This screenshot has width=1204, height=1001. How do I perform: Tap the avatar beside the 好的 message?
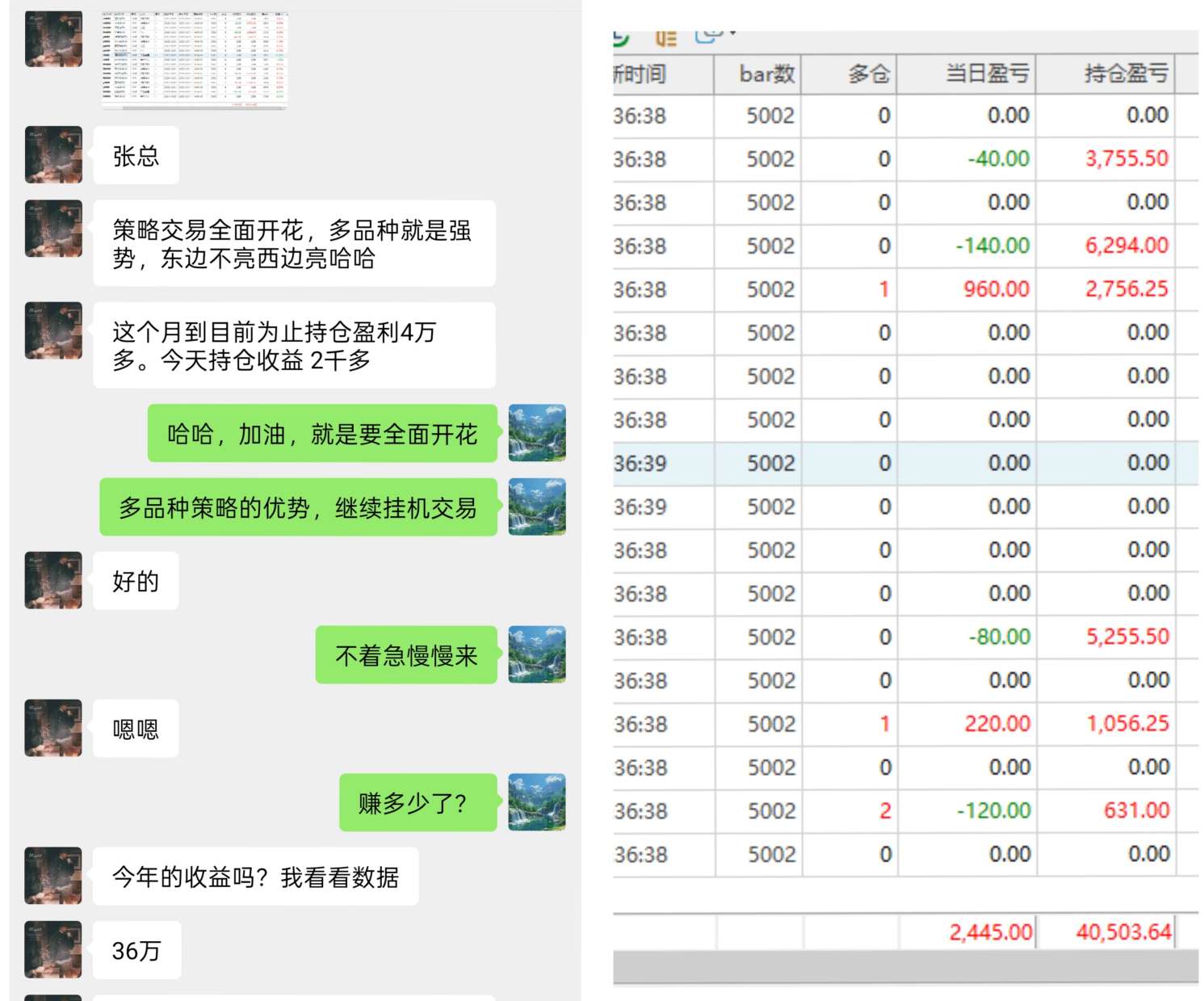click(x=53, y=580)
